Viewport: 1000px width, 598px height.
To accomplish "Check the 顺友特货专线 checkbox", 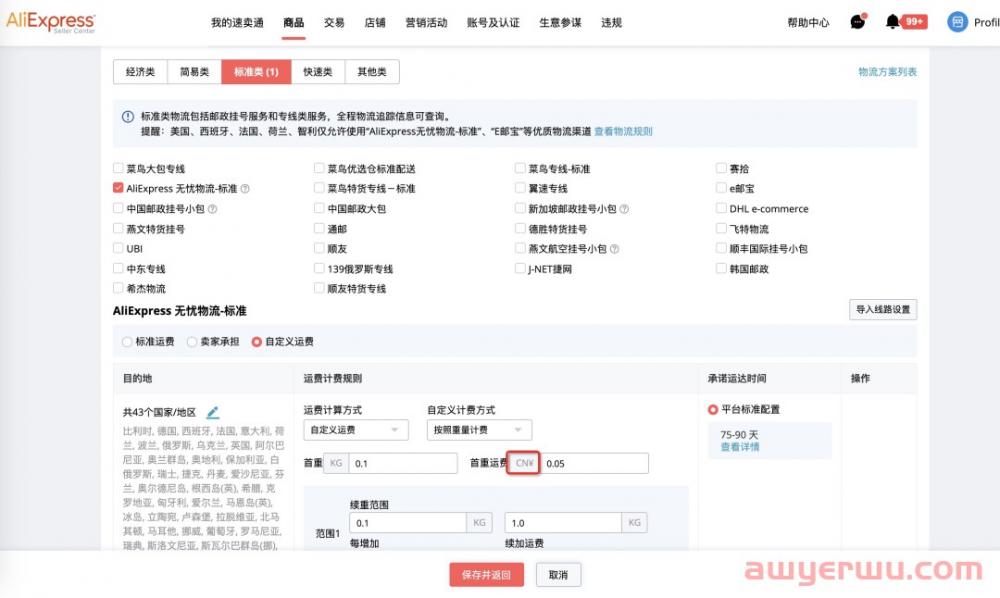I will point(319,288).
